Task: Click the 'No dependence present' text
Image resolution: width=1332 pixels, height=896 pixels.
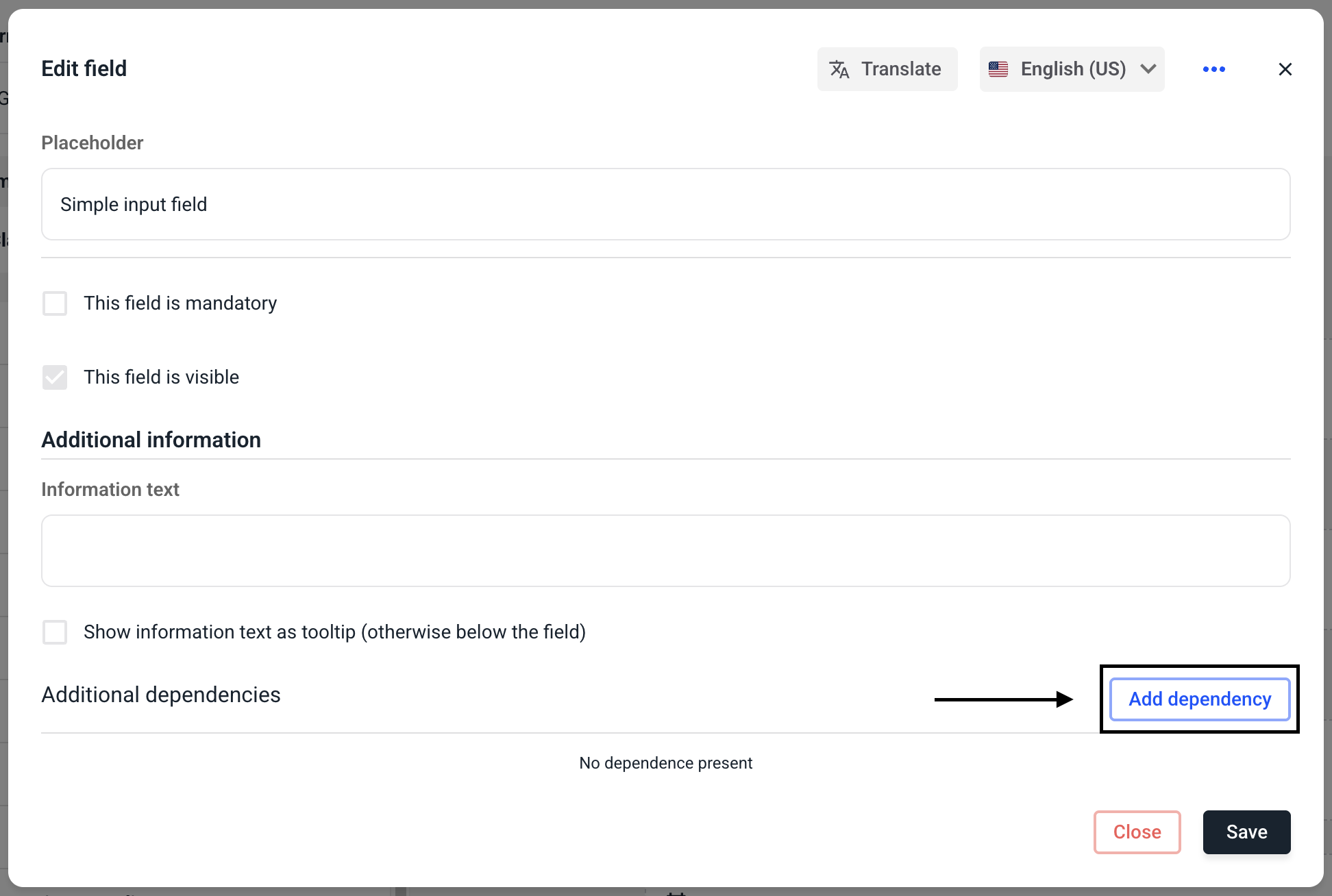Action: click(x=665, y=762)
